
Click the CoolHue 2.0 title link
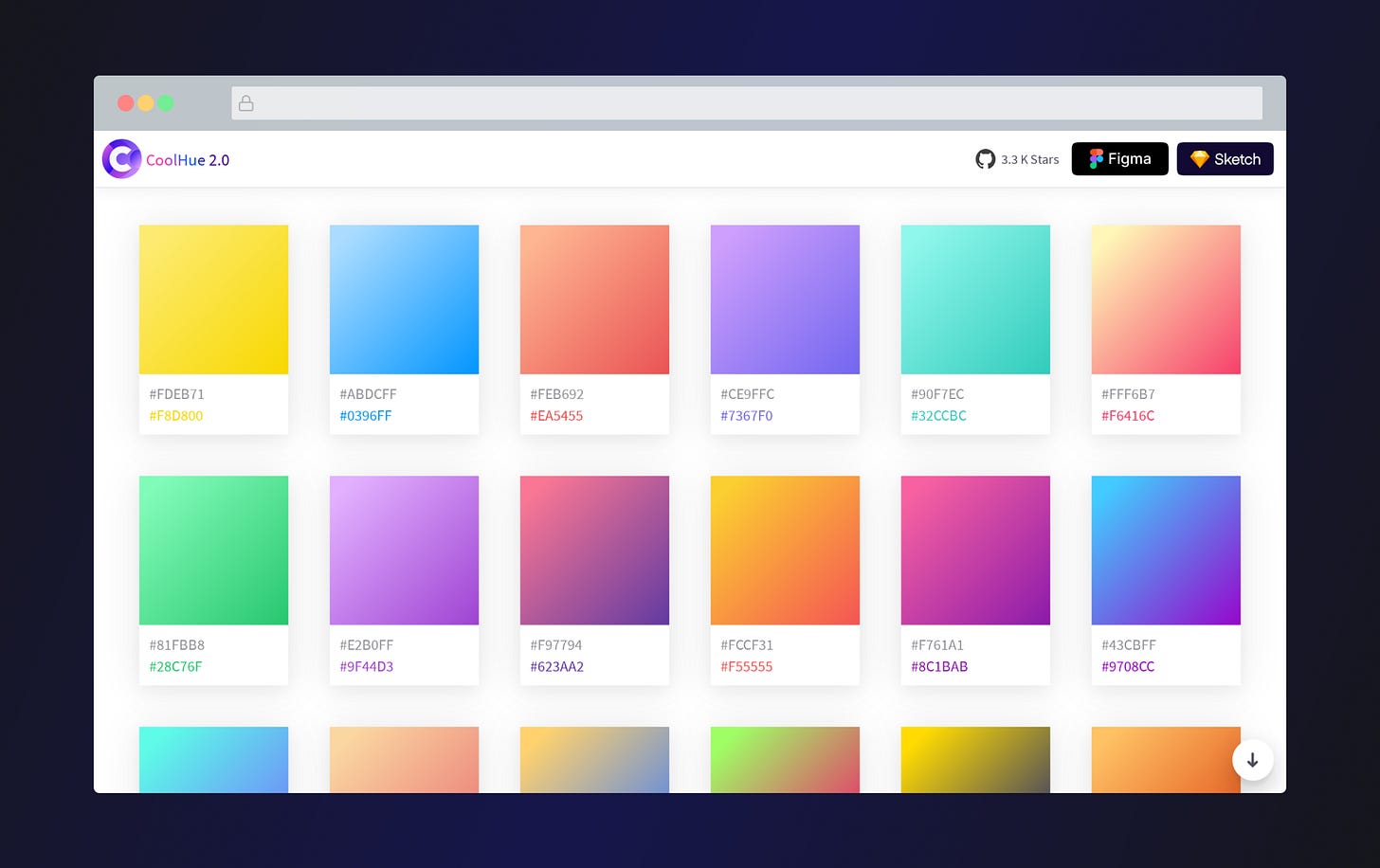tap(188, 160)
